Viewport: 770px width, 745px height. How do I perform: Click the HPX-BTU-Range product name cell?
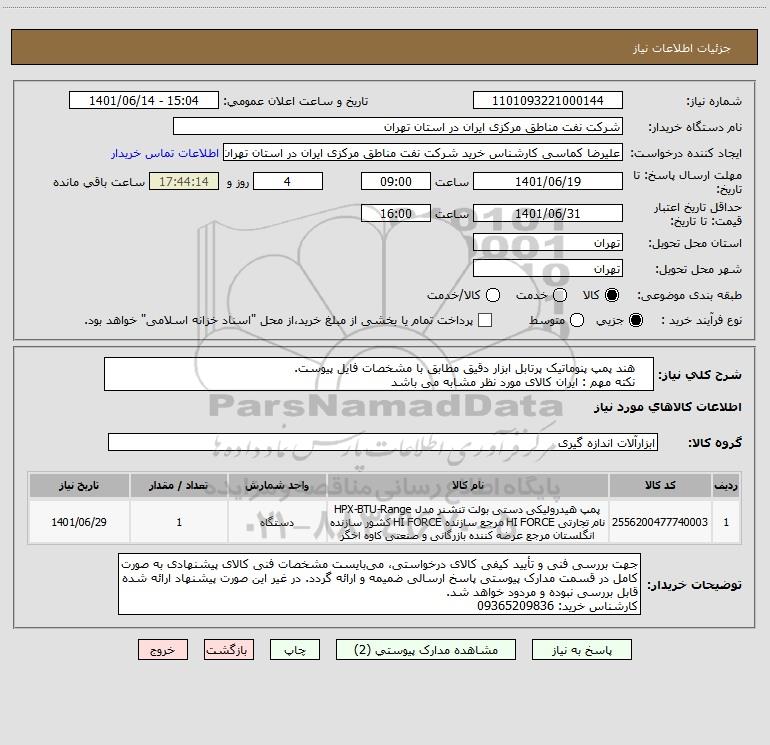(x=468, y=522)
